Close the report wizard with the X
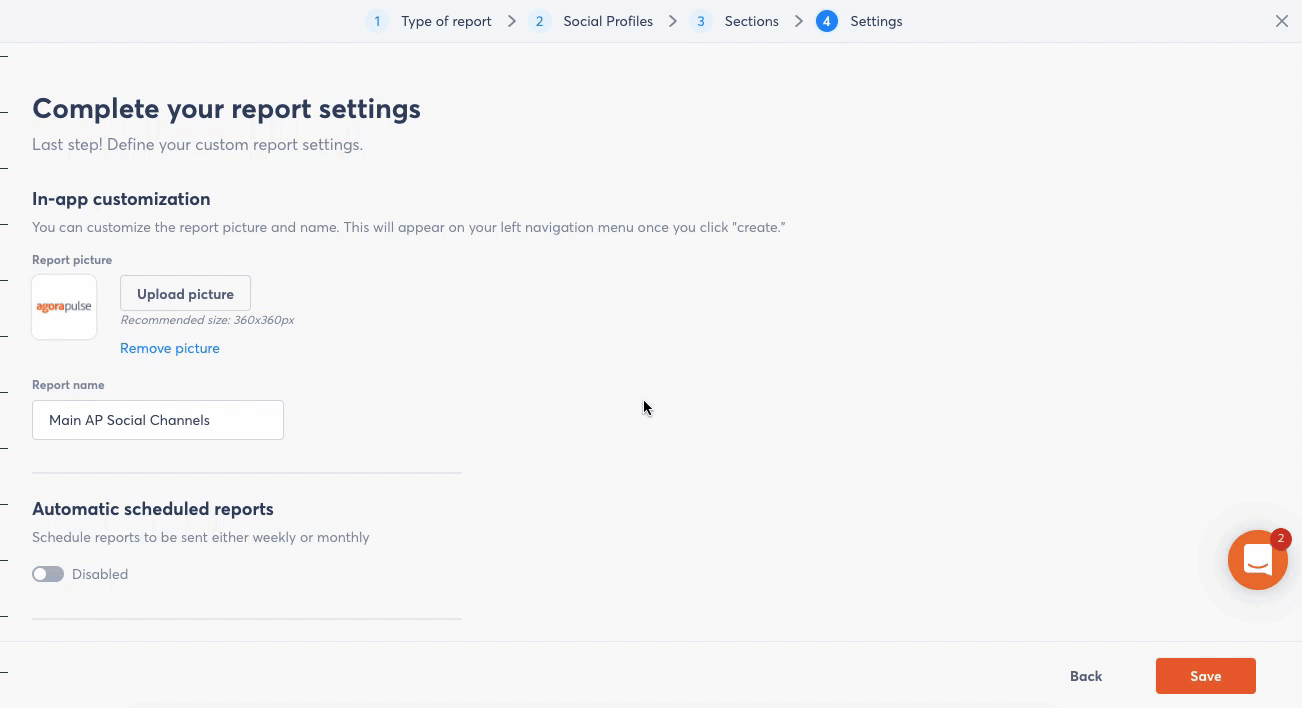The width and height of the screenshot is (1302, 708). [1281, 21]
